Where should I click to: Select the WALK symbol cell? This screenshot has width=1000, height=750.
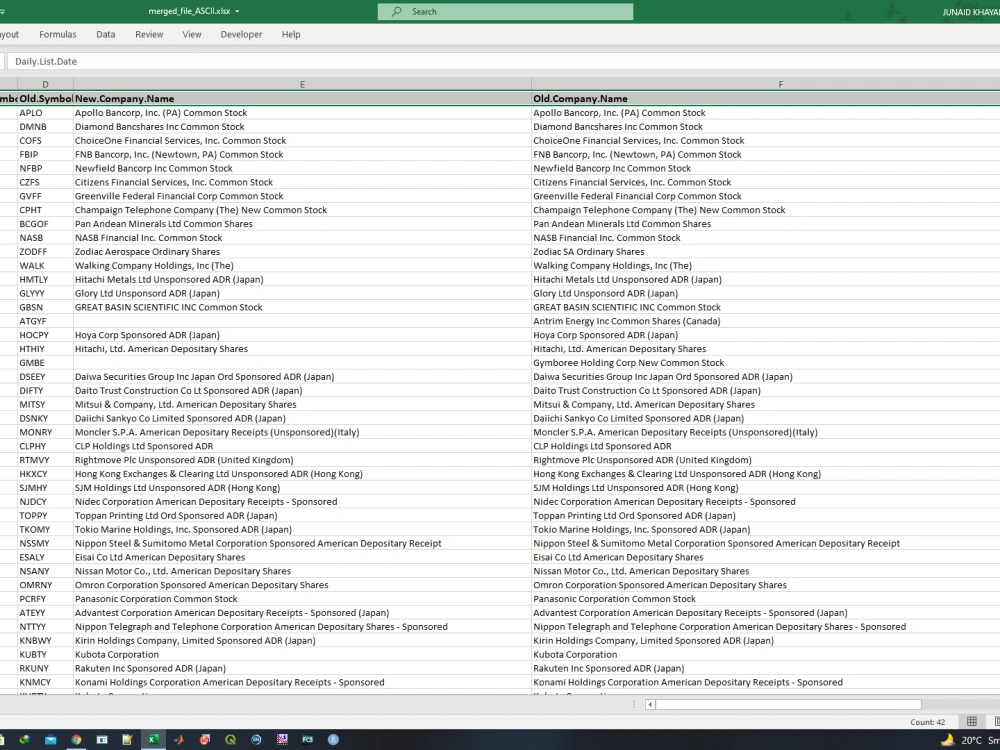[45, 266]
